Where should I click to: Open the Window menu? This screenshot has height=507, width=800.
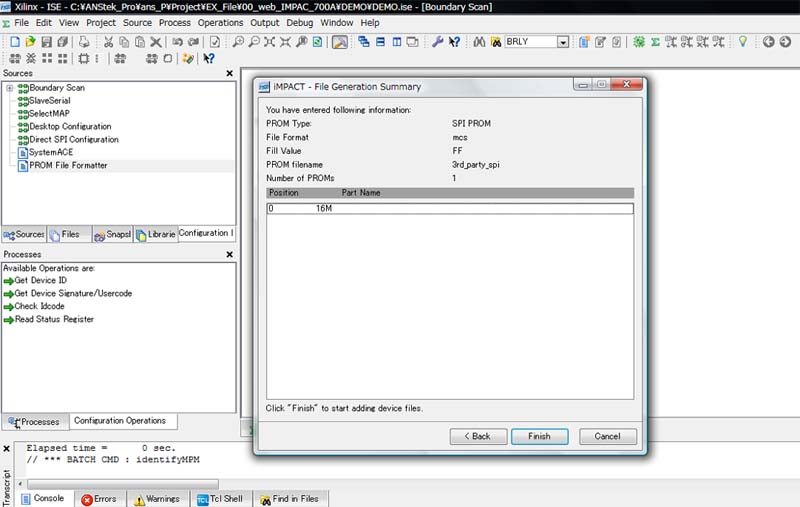coord(336,23)
